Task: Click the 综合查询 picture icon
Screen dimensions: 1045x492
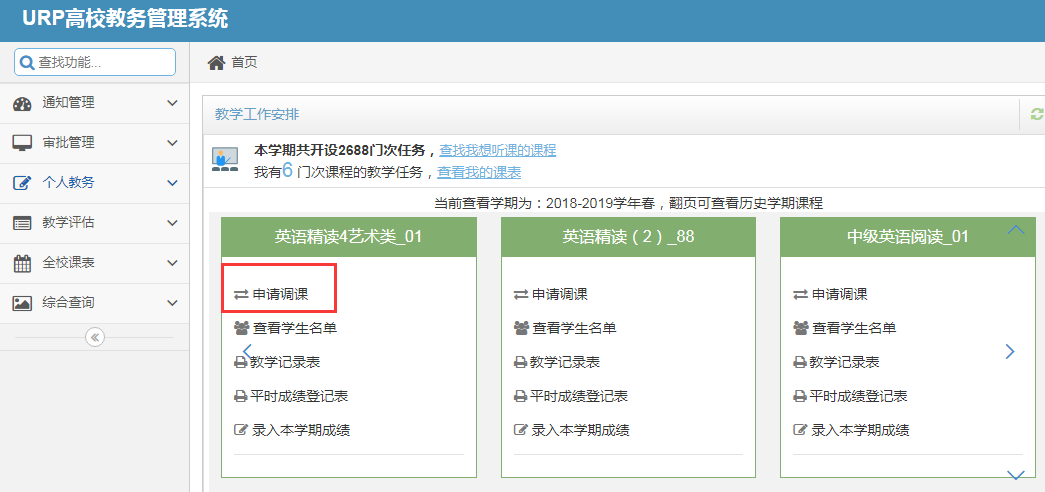Action: [23, 303]
